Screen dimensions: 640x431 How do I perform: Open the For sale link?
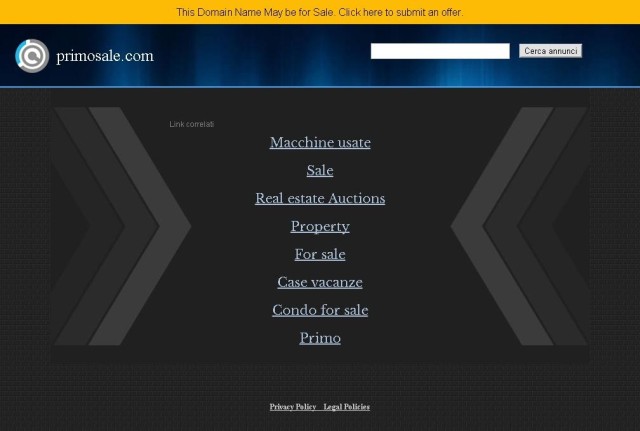(x=320, y=254)
